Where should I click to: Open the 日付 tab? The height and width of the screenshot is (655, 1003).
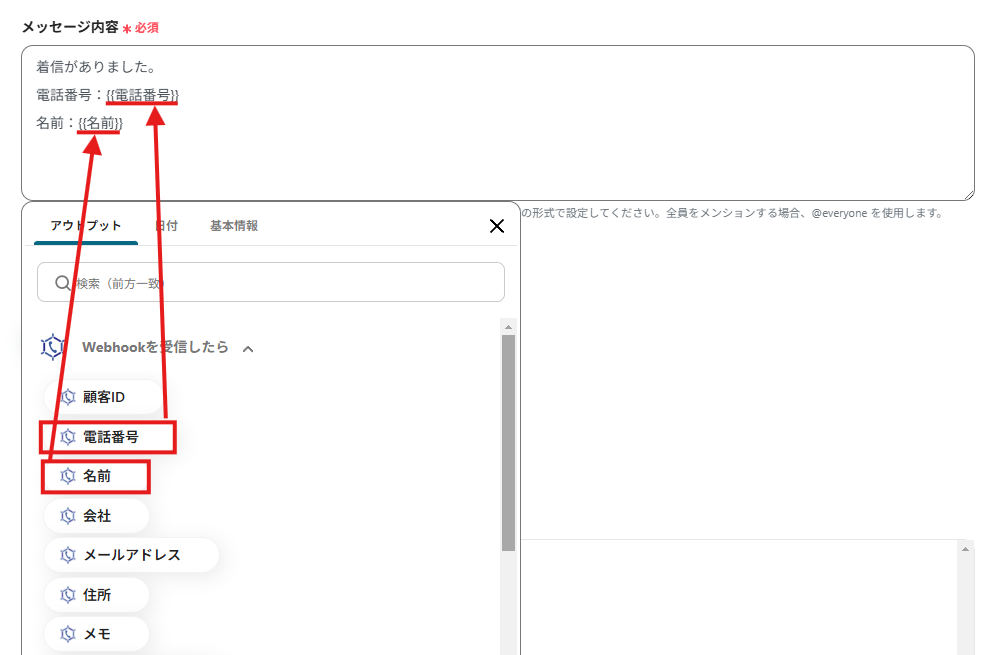point(166,227)
